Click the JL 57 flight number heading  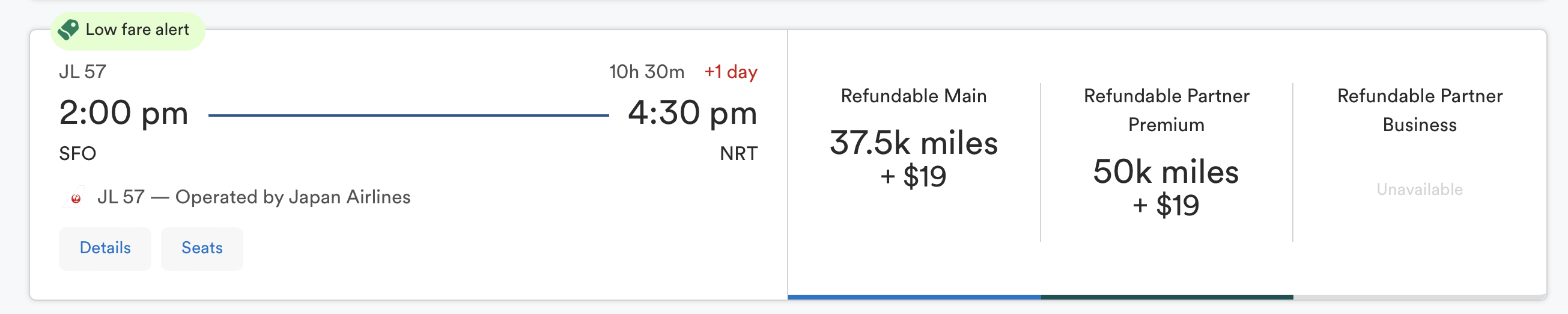pyautogui.click(x=82, y=72)
